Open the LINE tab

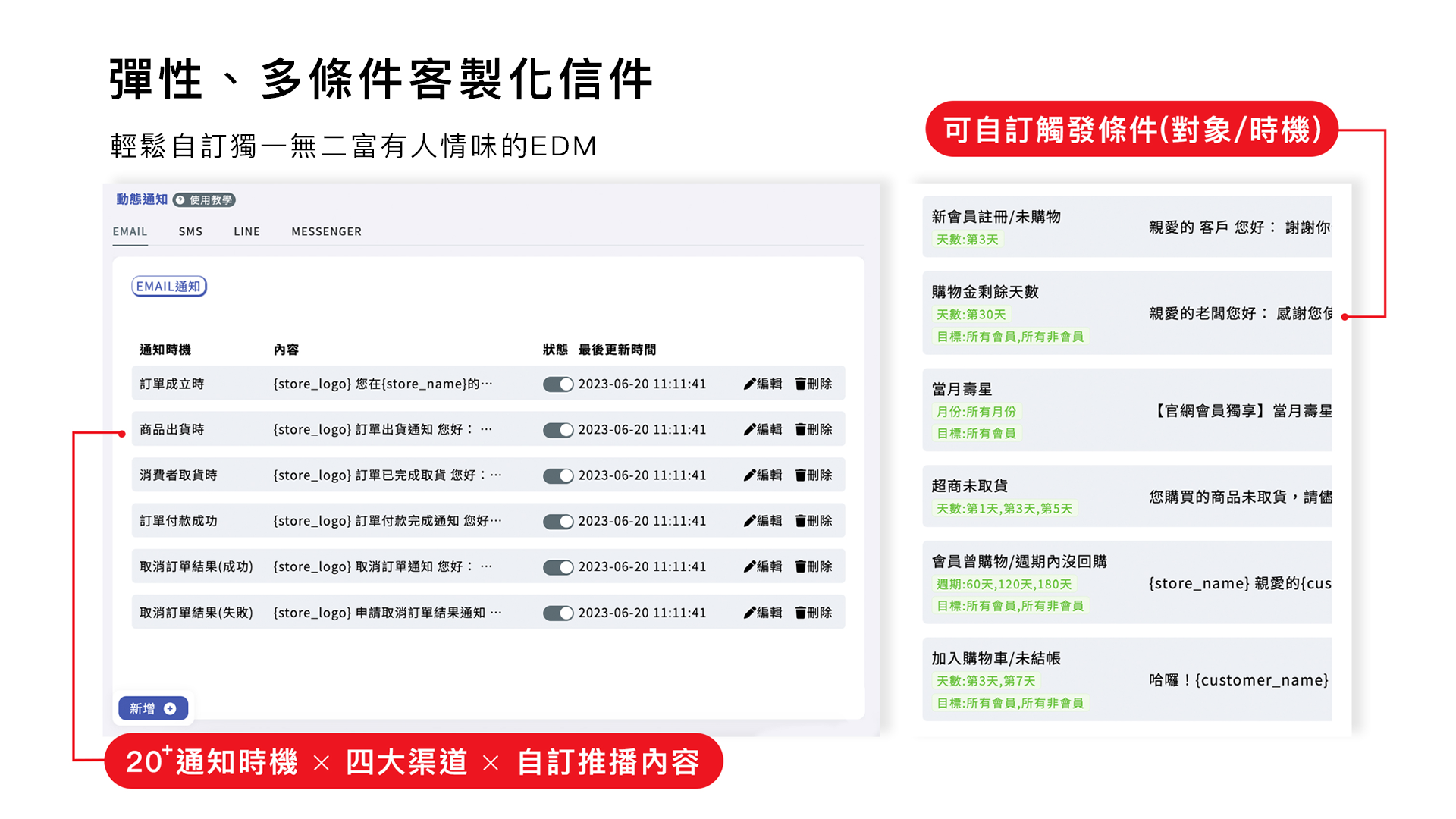coord(246,231)
